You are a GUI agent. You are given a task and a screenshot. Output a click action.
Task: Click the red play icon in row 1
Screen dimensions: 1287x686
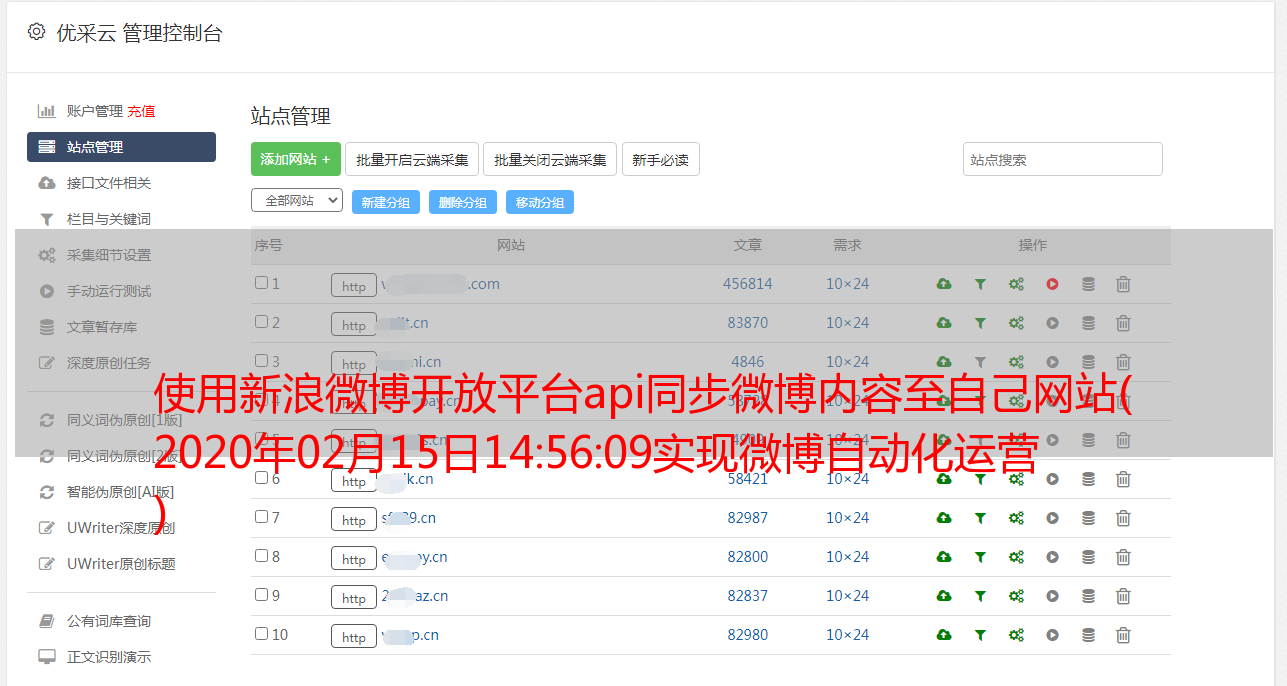(x=1052, y=284)
